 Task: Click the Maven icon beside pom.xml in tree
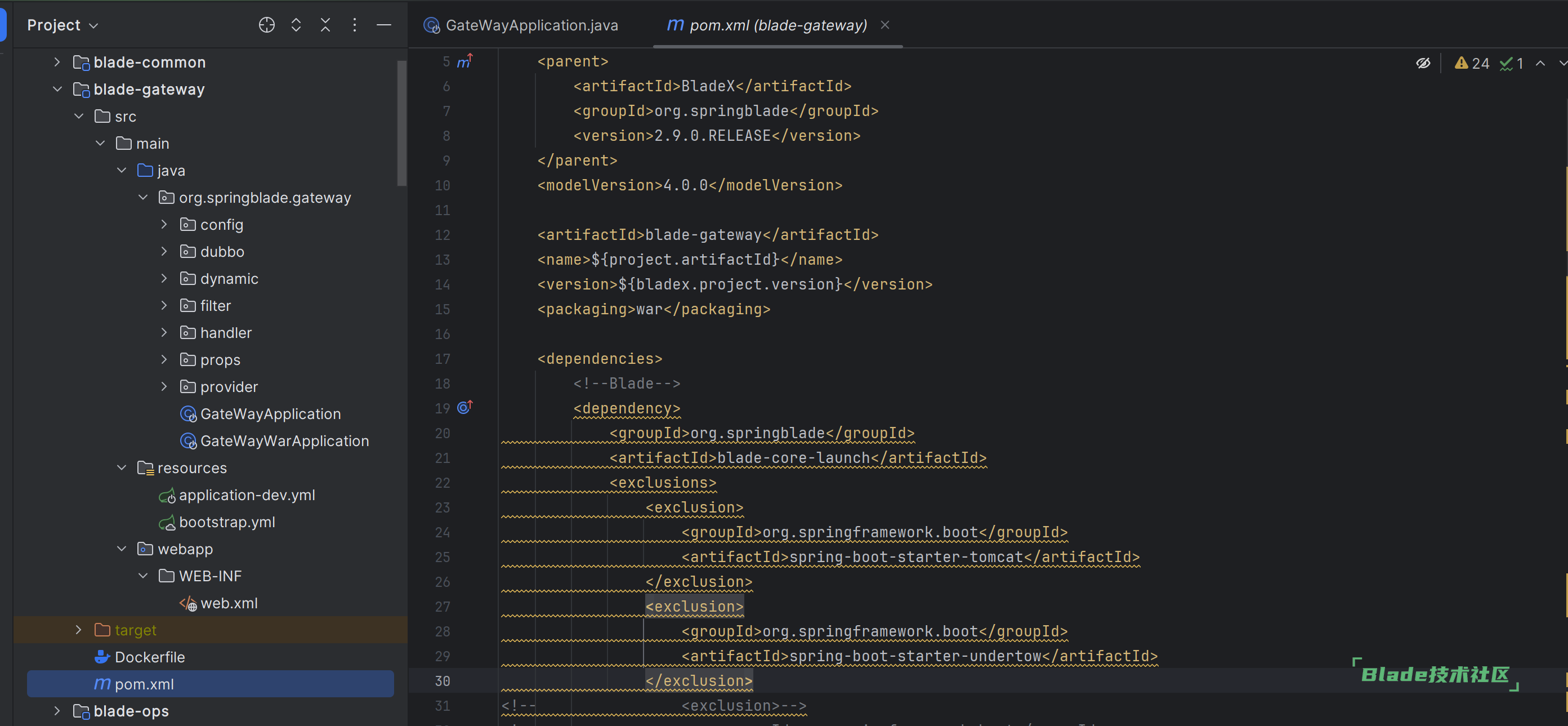102,684
